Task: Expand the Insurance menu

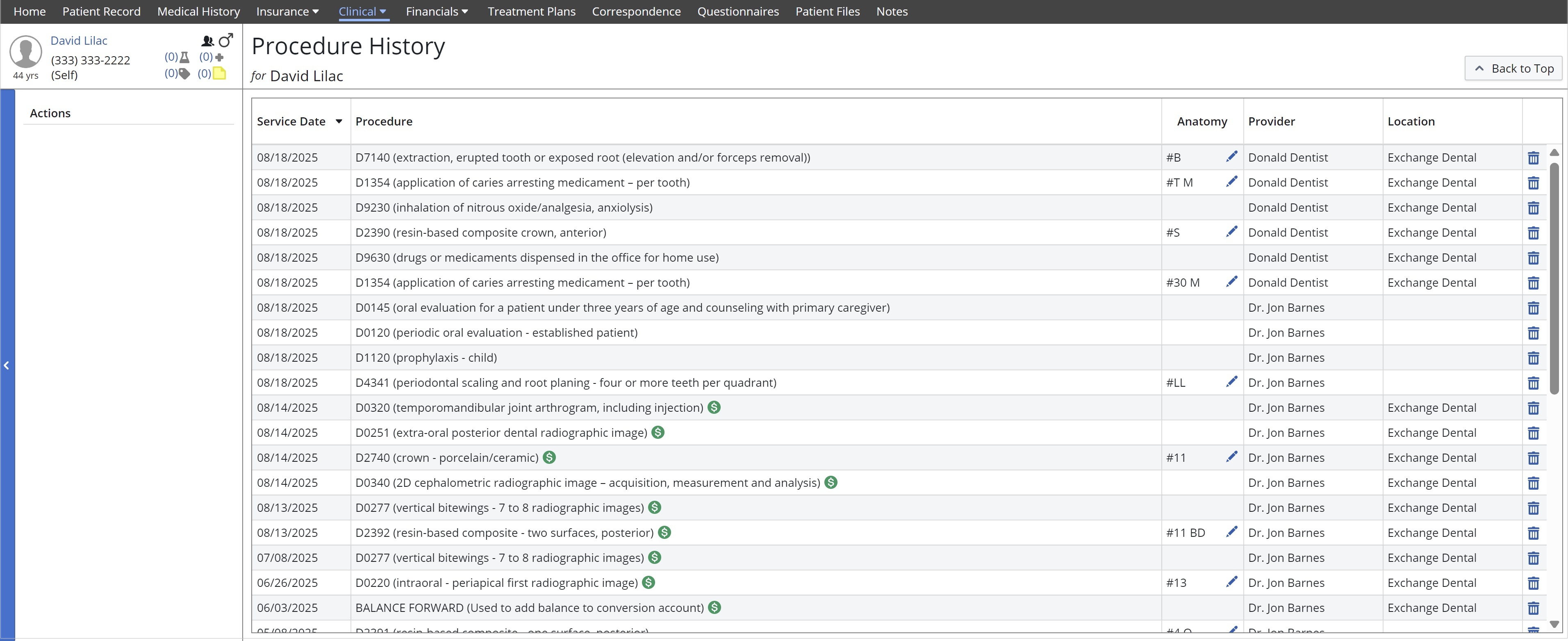Action: tap(287, 11)
